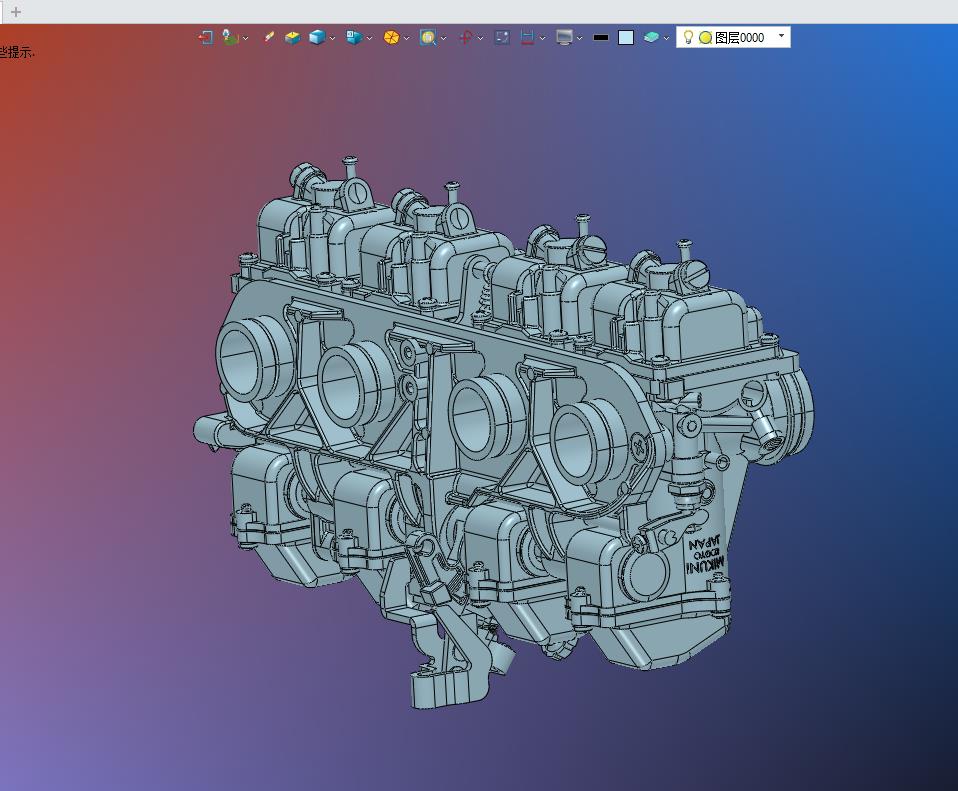958x791 pixels.
Task: Open dropdown beside teal layer icon
Action: tap(667, 38)
